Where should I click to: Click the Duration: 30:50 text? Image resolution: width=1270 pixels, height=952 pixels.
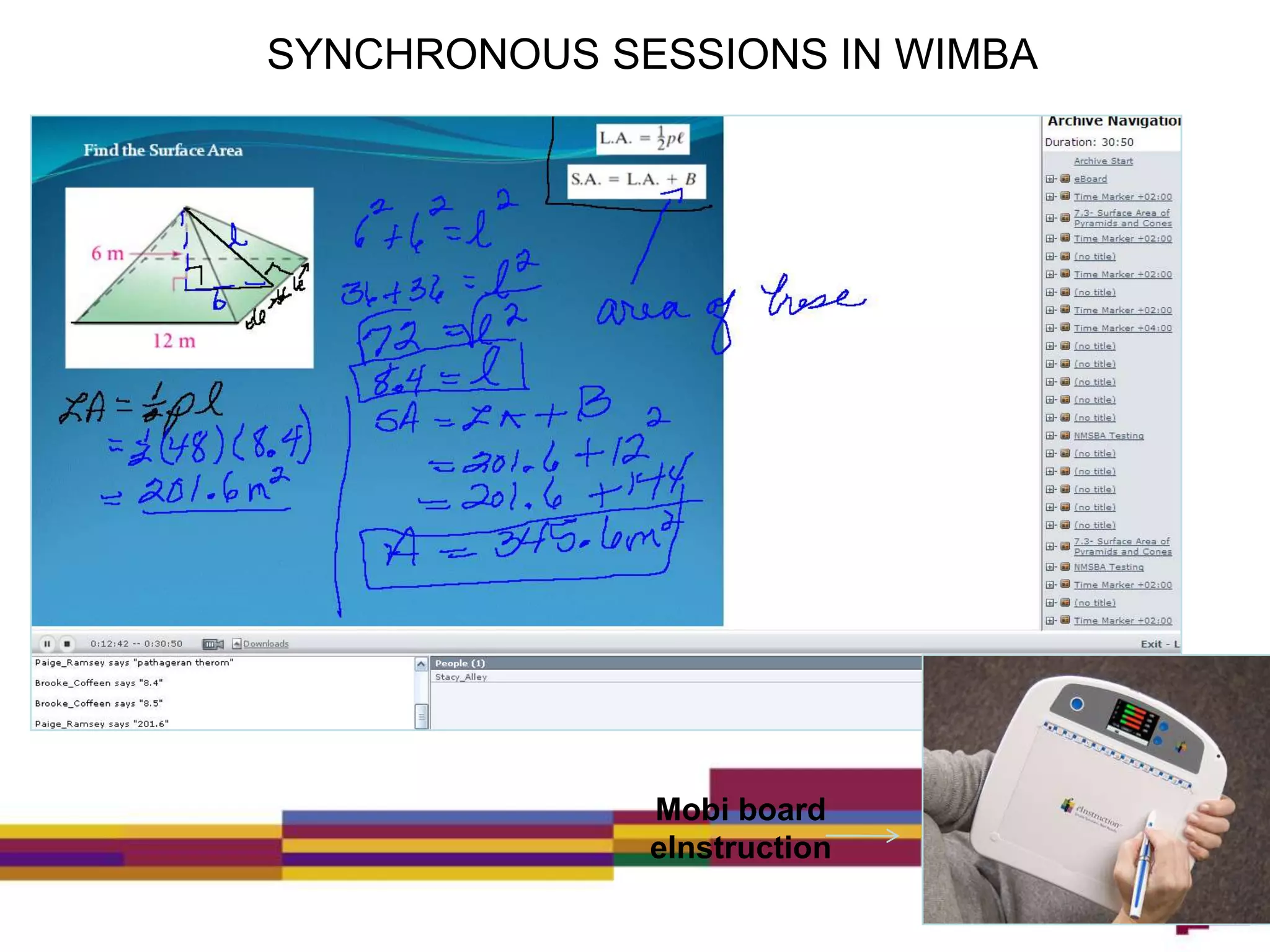coord(1089,143)
